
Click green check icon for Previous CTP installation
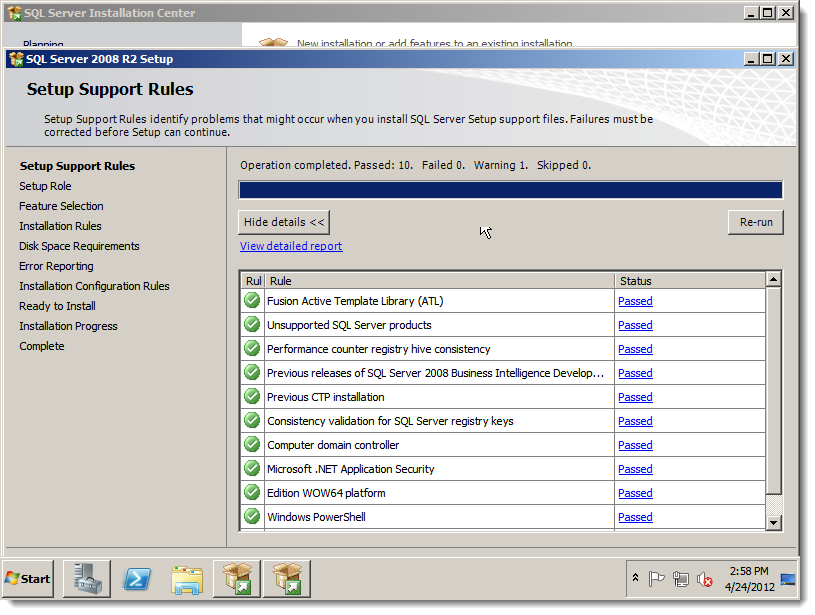252,396
